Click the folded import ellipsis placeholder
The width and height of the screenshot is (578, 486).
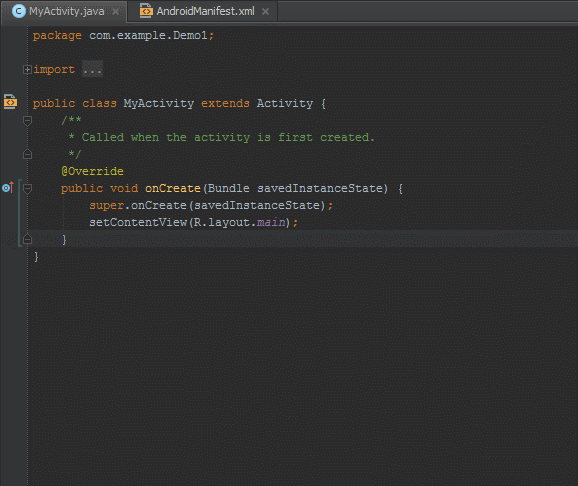coord(92,69)
